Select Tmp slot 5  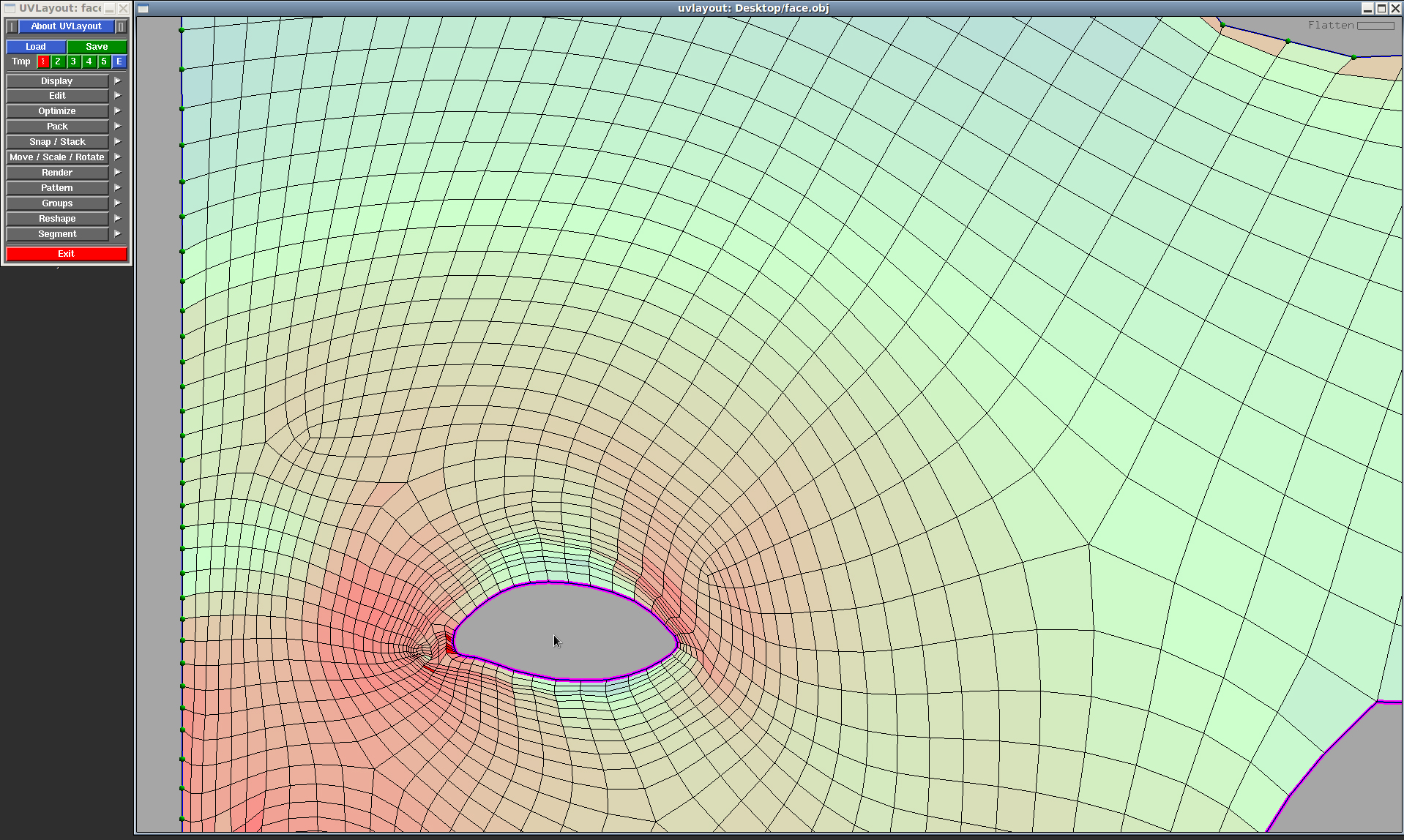pyautogui.click(x=104, y=61)
